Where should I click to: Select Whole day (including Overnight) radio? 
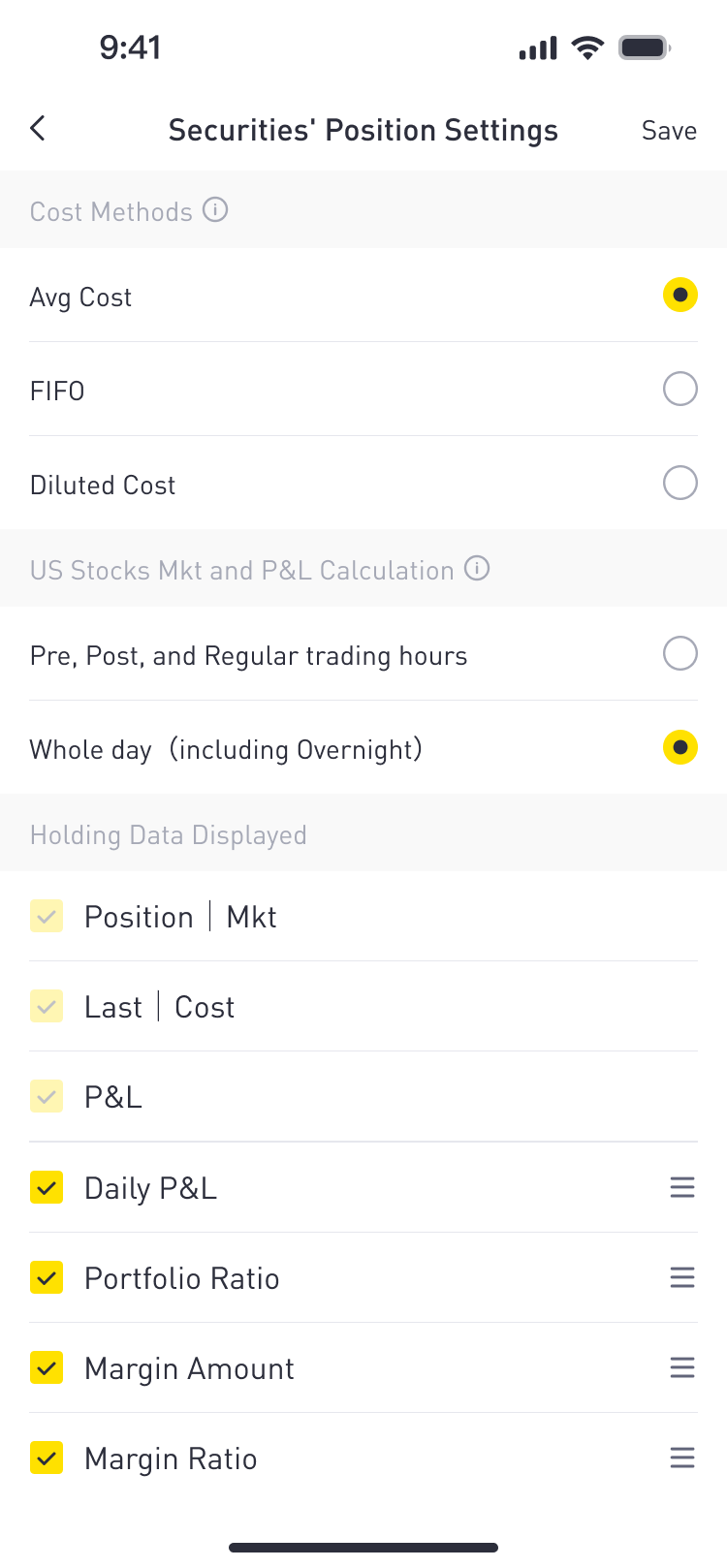click(680, 747)
